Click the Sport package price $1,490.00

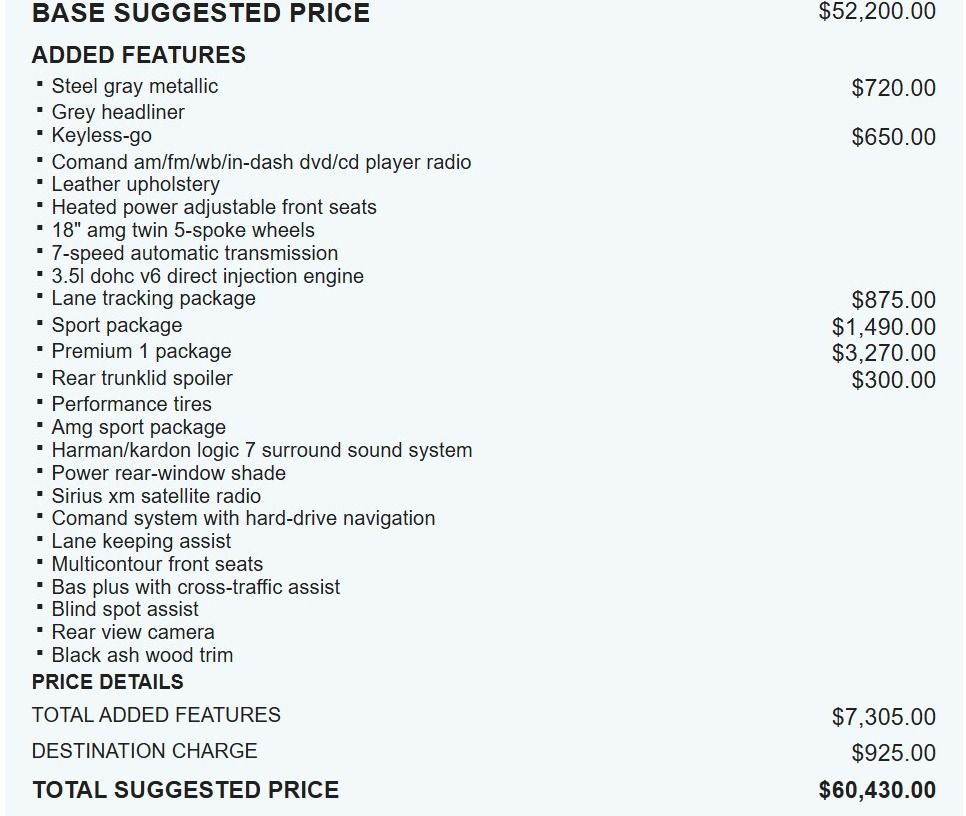883,327
